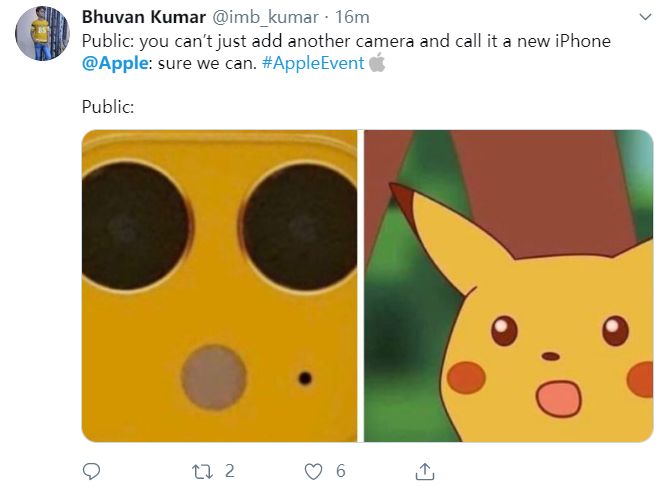This screenshot has height=489, width=665.
Task: Open the 16m tweet timestamp
Action: pyautogui.click(x=352, y=17)
